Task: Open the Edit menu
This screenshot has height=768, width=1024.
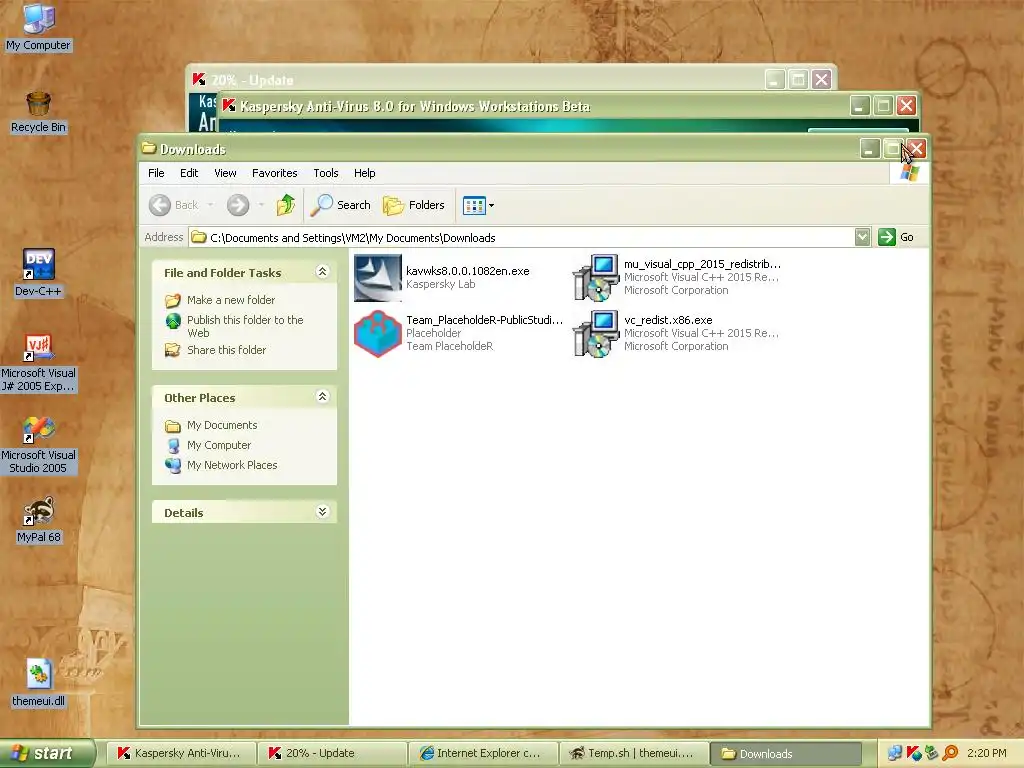Action: pos(189,173)
